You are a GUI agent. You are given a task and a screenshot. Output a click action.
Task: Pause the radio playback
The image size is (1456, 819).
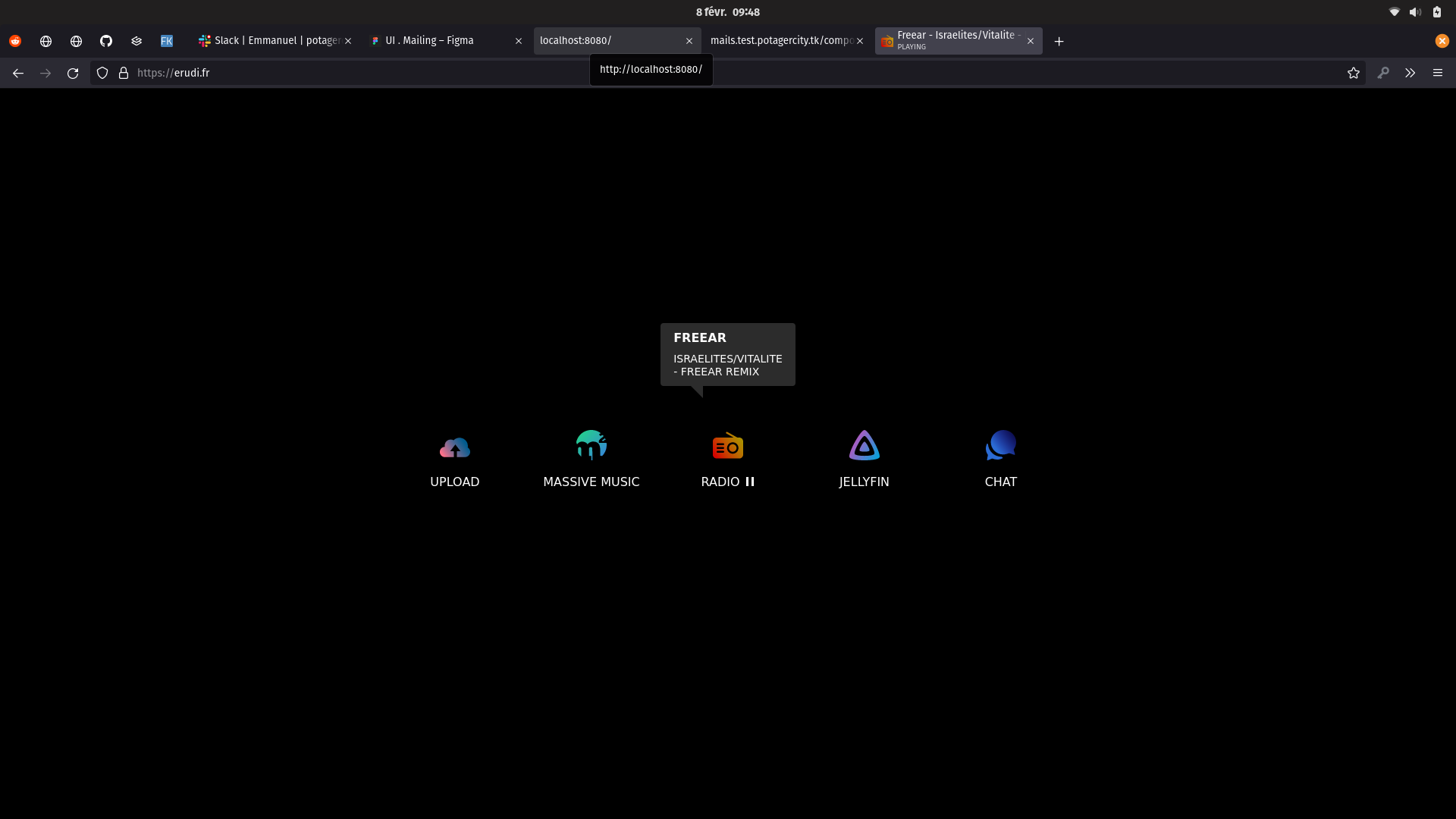tap(750, 482)
